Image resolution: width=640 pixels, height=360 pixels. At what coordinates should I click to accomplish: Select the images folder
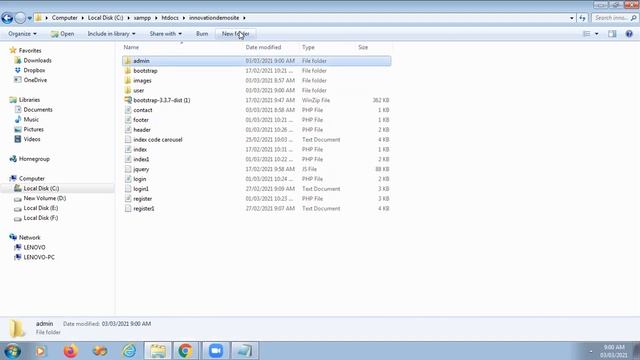tap(256, 80)
